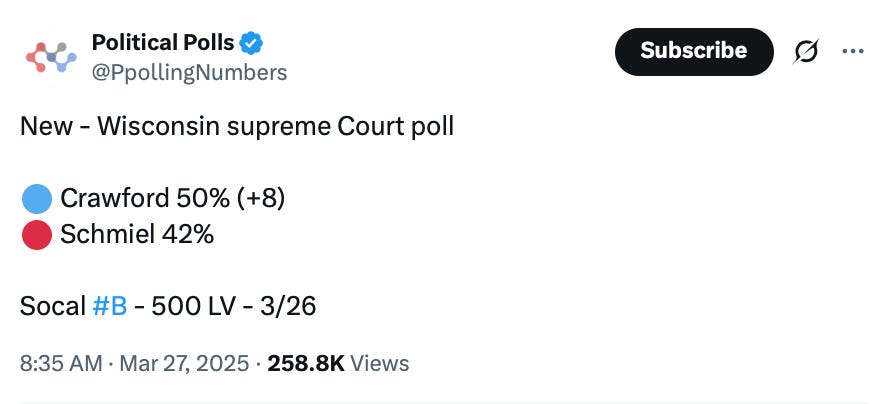Click the '500 LV - 3/26' text
Image resolution: width=892 pixels, height=404 pixels.
[x=234, y=307]
